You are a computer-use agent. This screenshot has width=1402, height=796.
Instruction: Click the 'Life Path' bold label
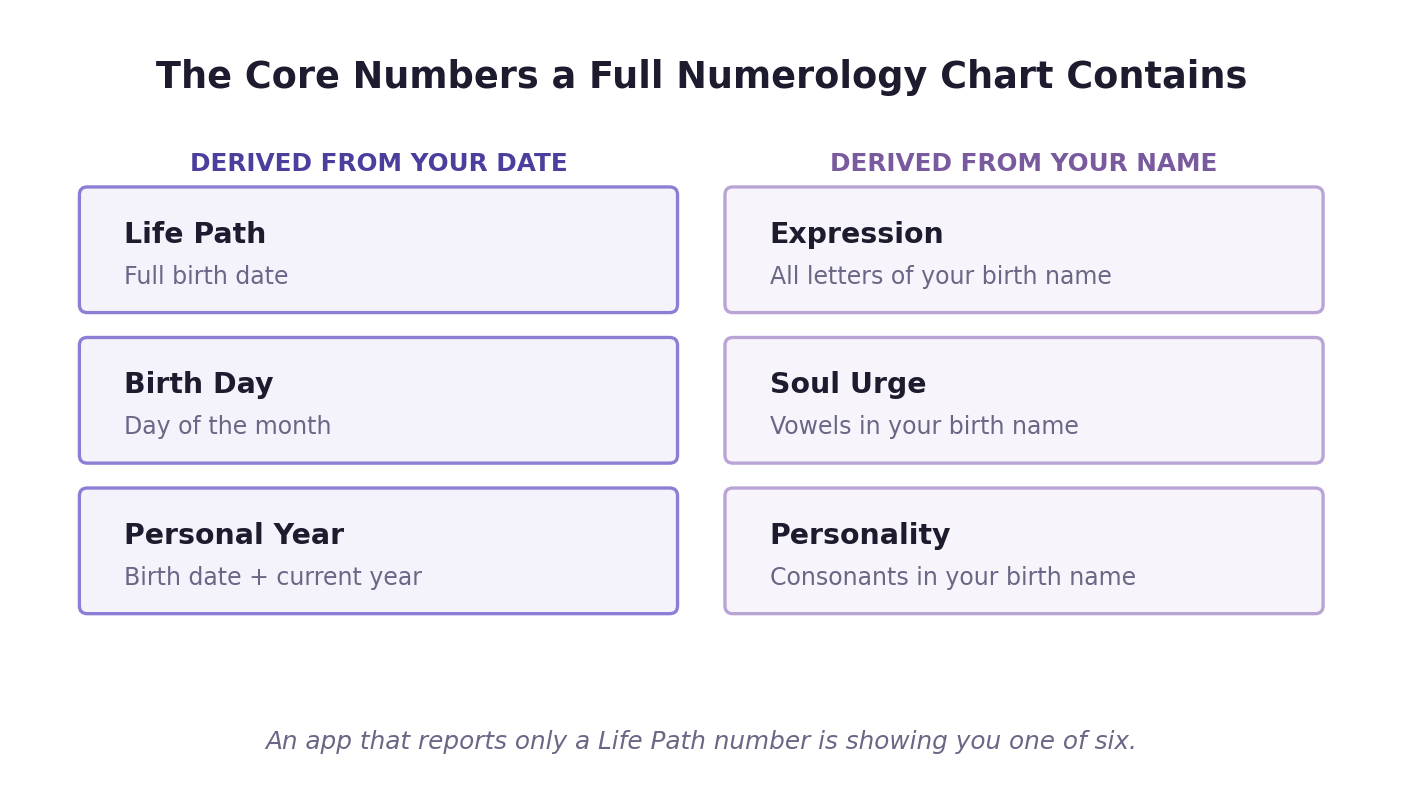[x=195, y=235]
